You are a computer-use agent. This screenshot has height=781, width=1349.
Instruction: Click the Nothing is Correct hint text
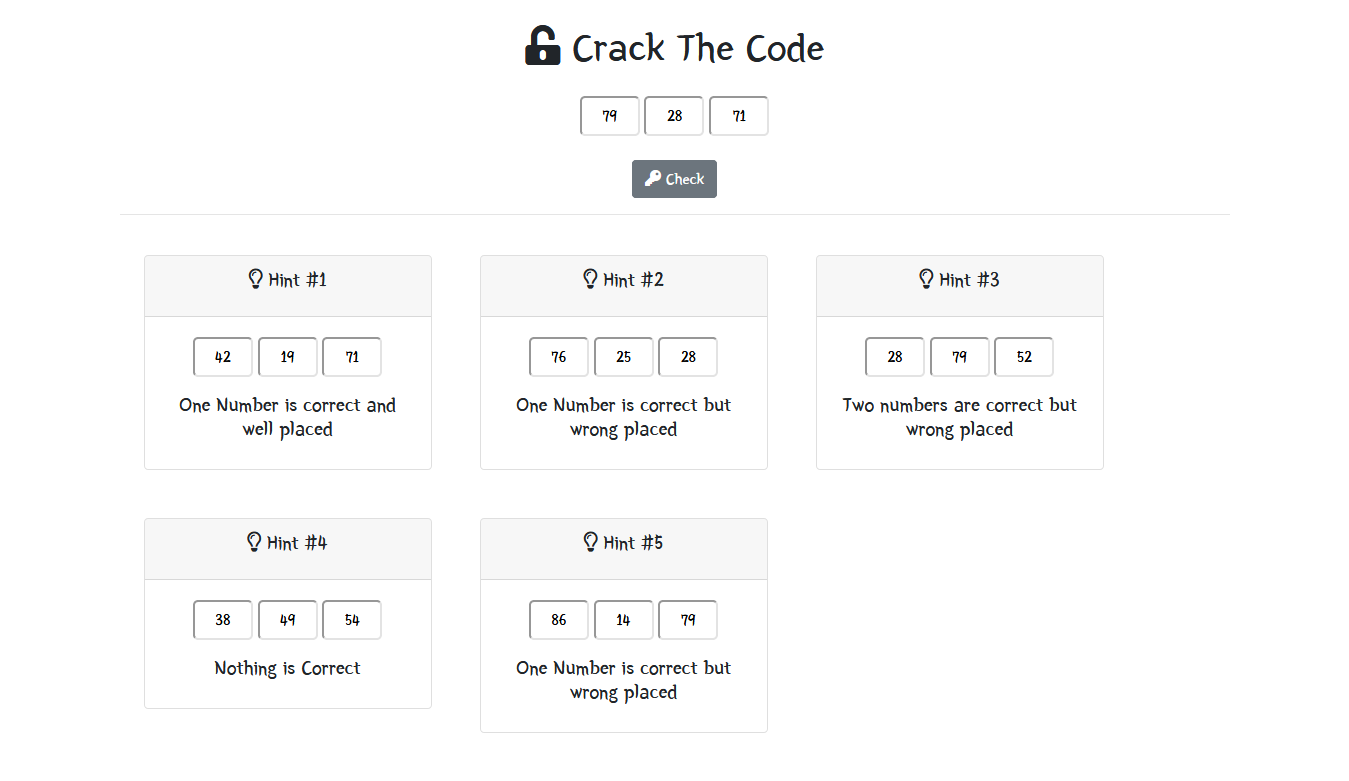click(x=288, y=668)
